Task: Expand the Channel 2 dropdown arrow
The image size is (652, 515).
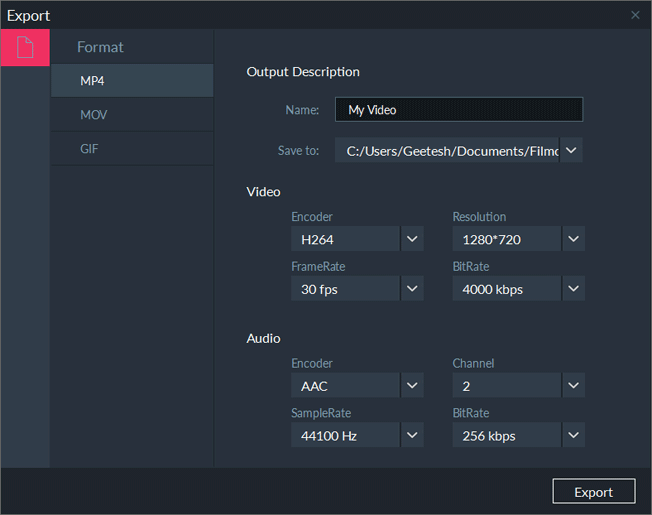Action: [x=573, y=385]
